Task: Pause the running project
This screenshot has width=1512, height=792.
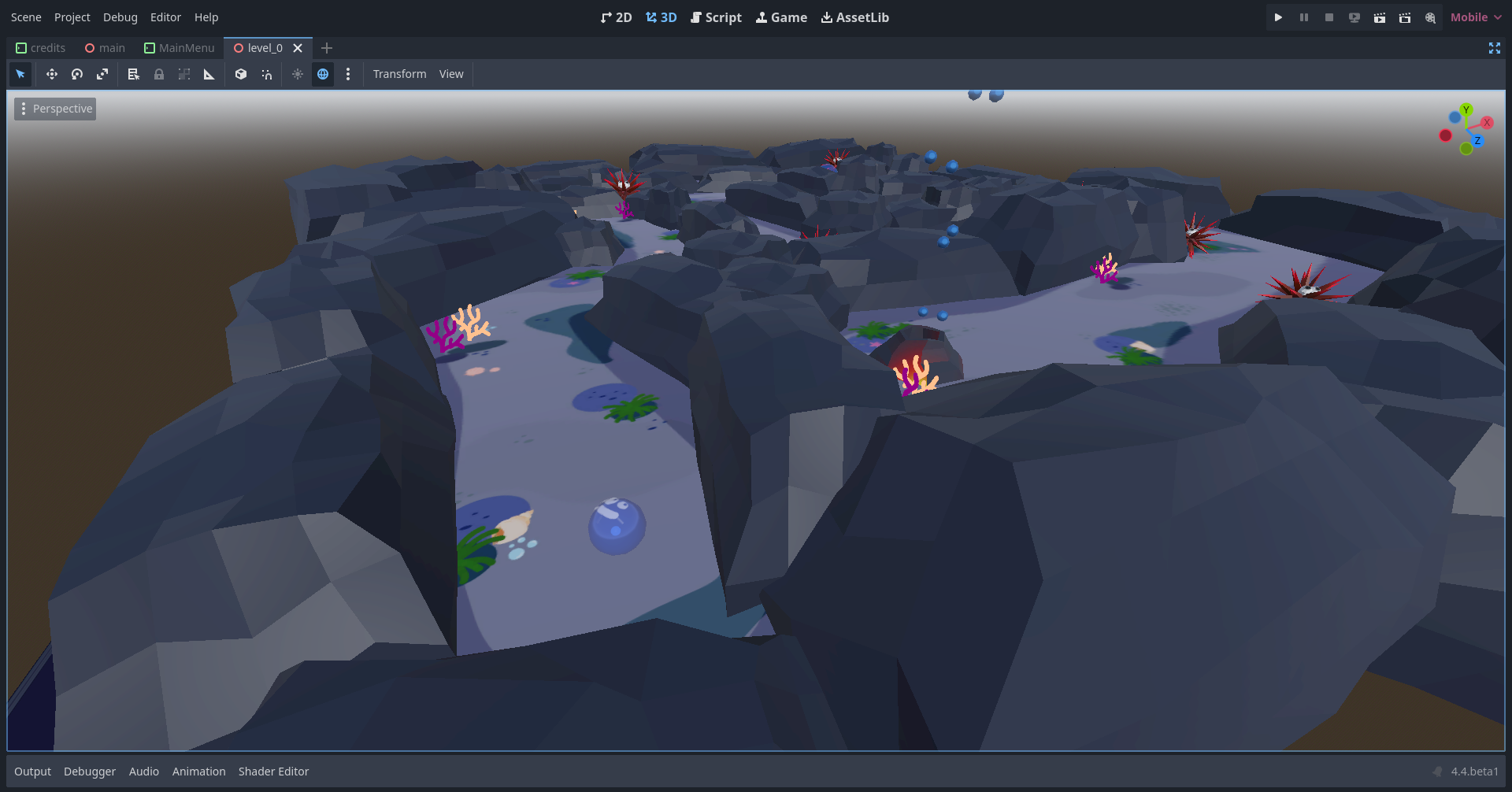Action: 1304,17
